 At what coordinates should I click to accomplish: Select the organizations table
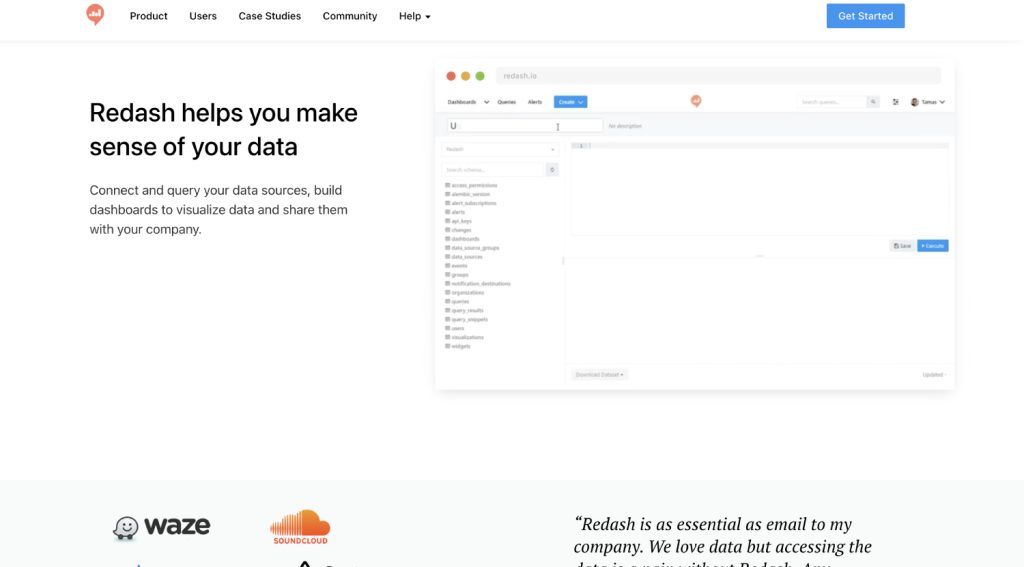[x=464, y=293]
